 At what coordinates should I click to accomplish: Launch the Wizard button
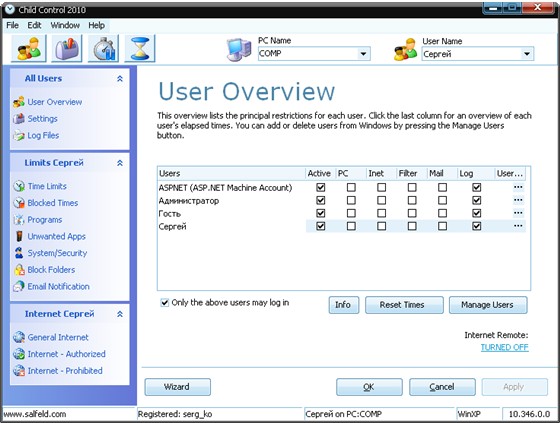[x=178, y=387]
